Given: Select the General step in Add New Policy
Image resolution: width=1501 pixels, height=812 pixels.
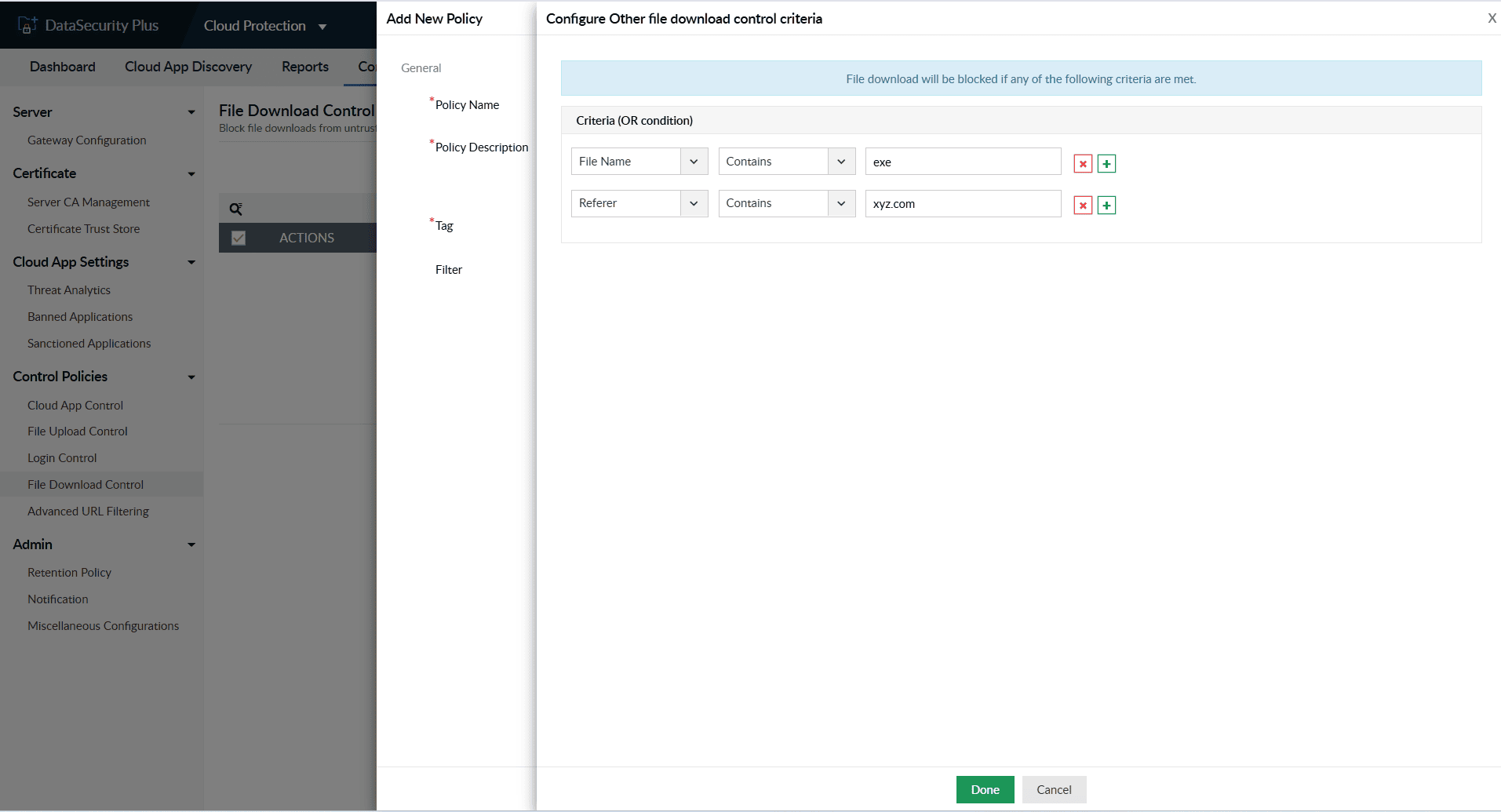Looking at the screenshot, I should 421,68.
